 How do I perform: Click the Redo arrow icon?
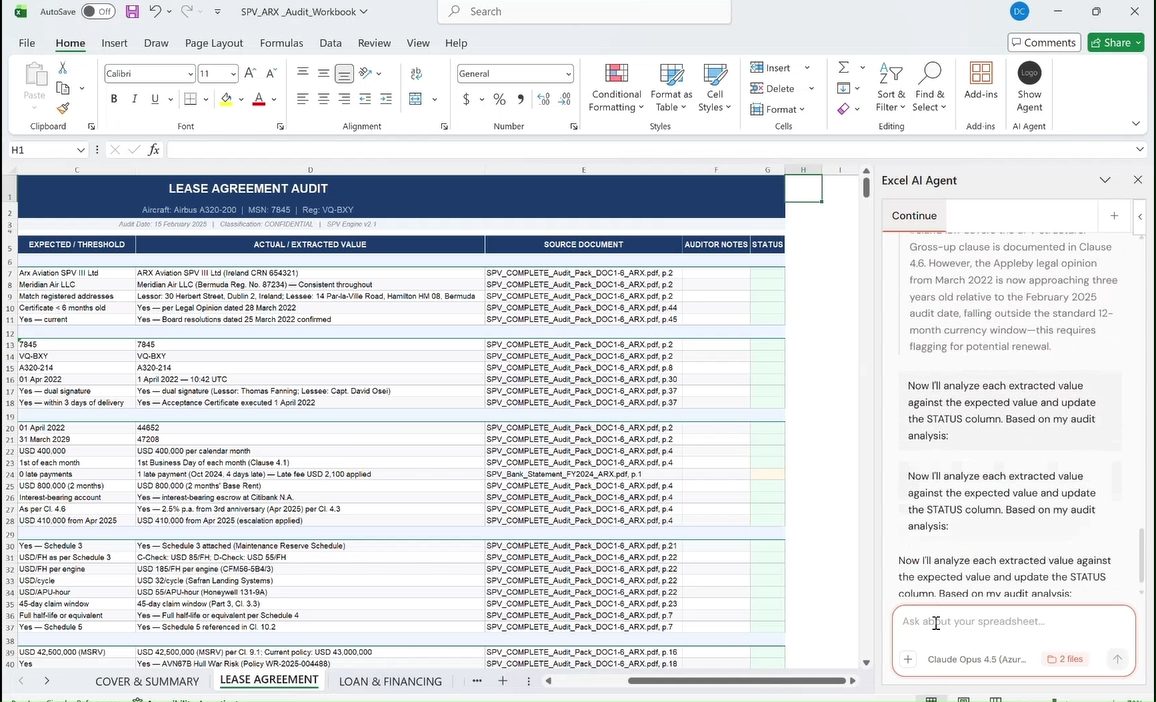(x=187, y=12)
